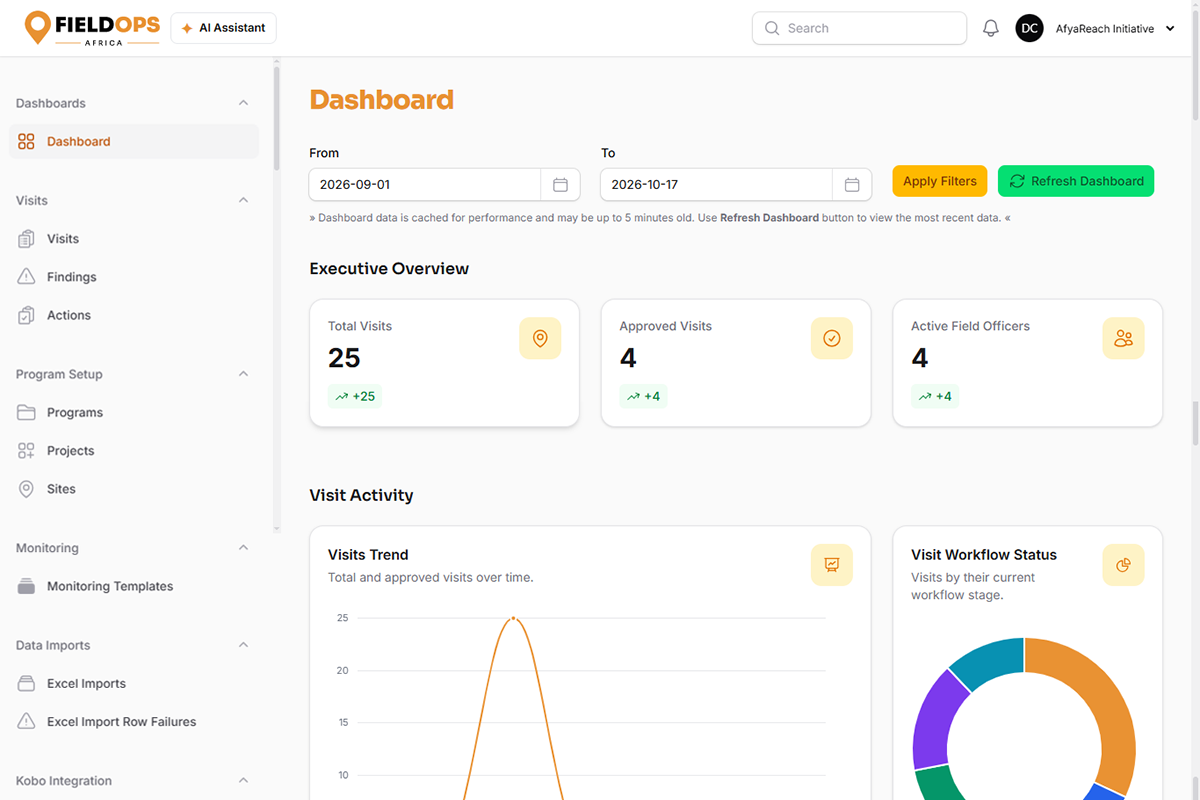The image size is (1200, 800).
Task: Open Findings in the sidebar
Action: coord(134,277)
